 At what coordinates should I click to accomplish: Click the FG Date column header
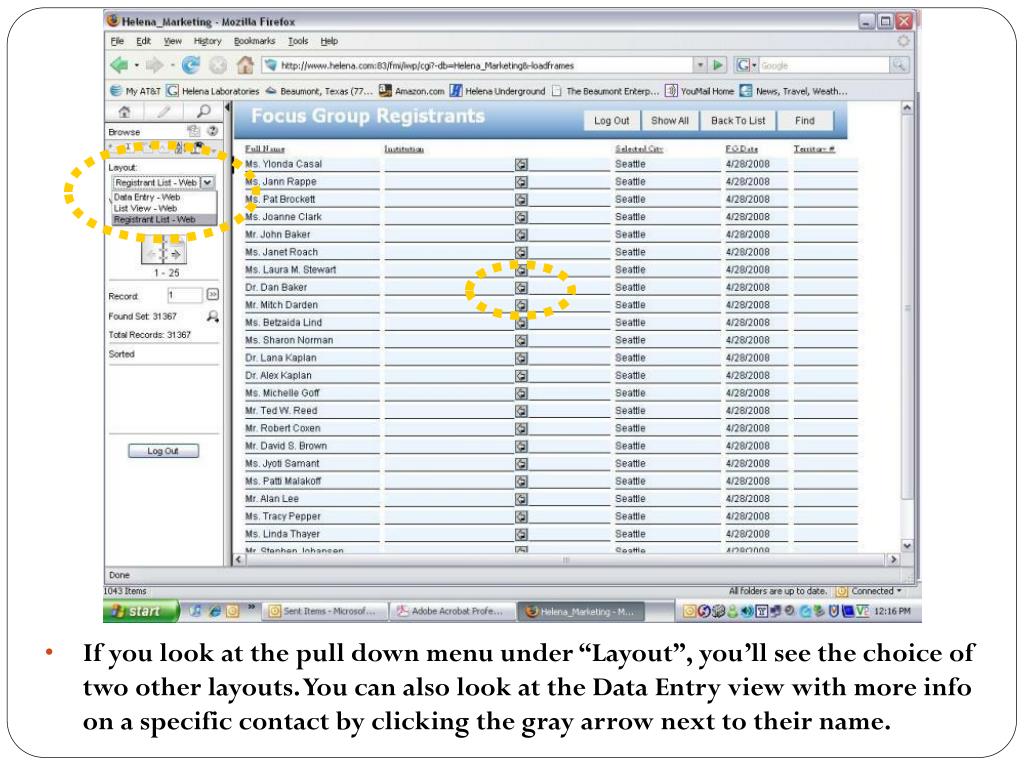pyautogui.click(x=741, y=150)
